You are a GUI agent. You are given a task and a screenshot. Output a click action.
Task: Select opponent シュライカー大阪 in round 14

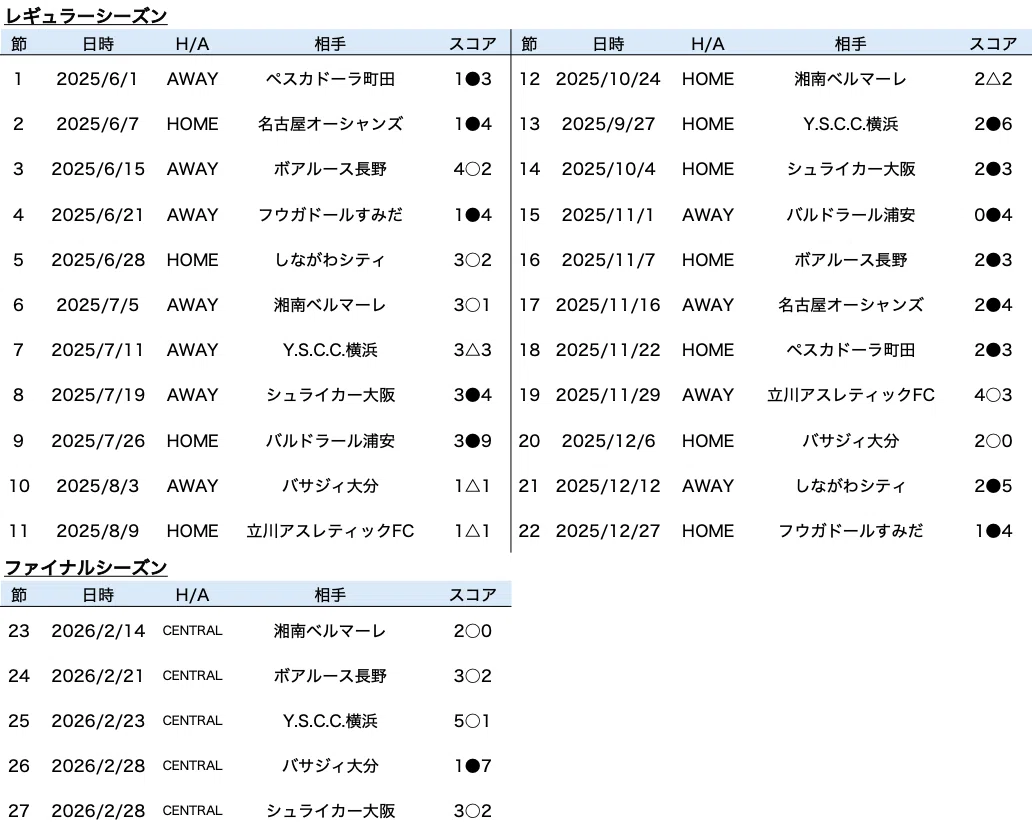(850, 169)
